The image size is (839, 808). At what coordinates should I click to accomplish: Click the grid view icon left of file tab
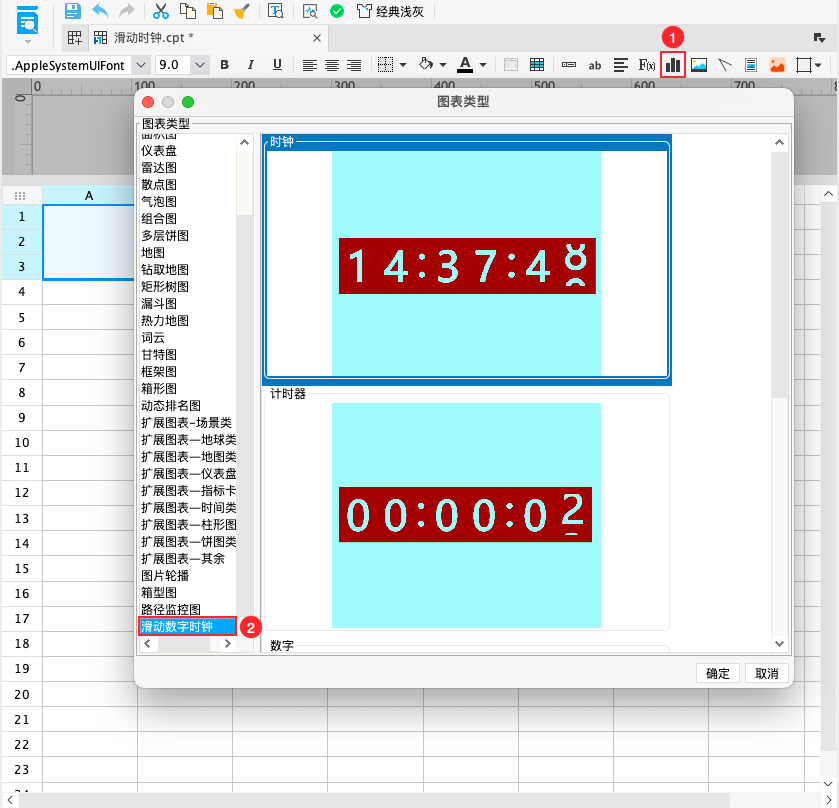click(74, 37)
